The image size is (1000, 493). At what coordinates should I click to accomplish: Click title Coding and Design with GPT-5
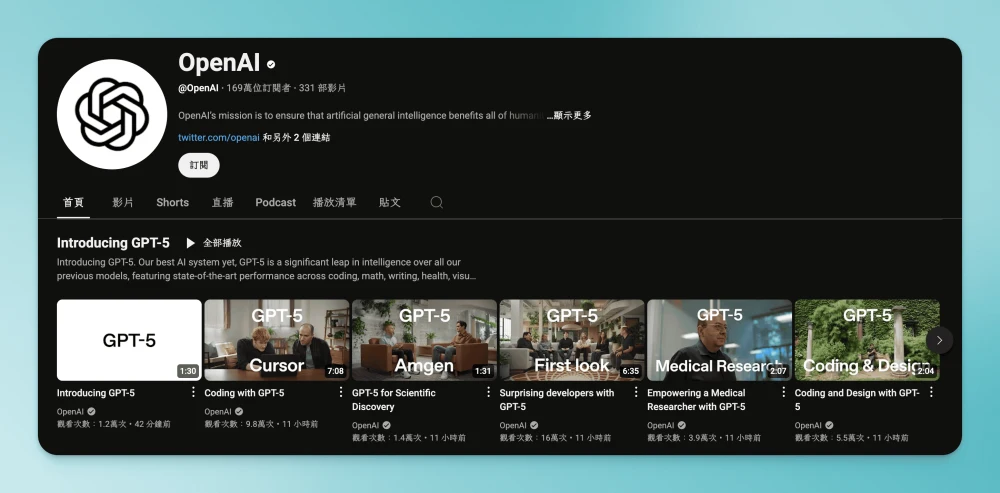coord(857,400)
